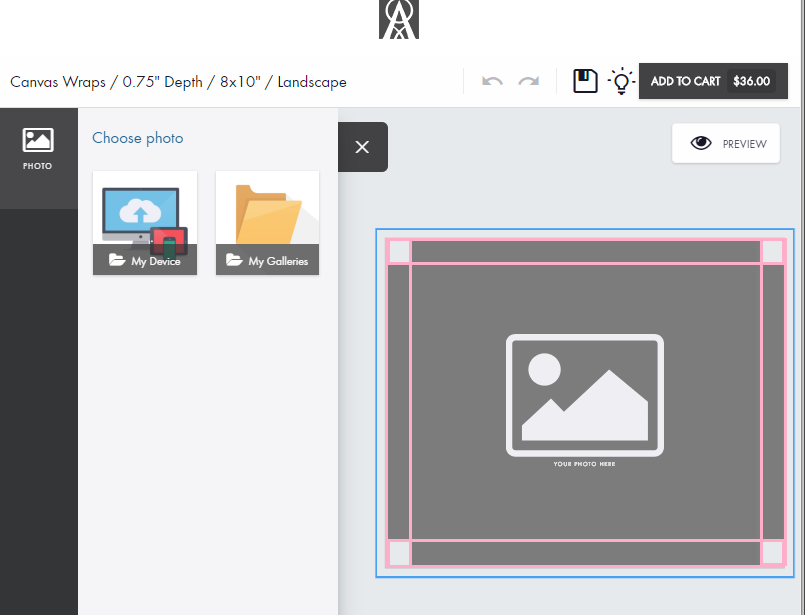The image size is (805, 615).
Task: Open tips via the lightbulb icon
Action: click(x=621, y=81)
